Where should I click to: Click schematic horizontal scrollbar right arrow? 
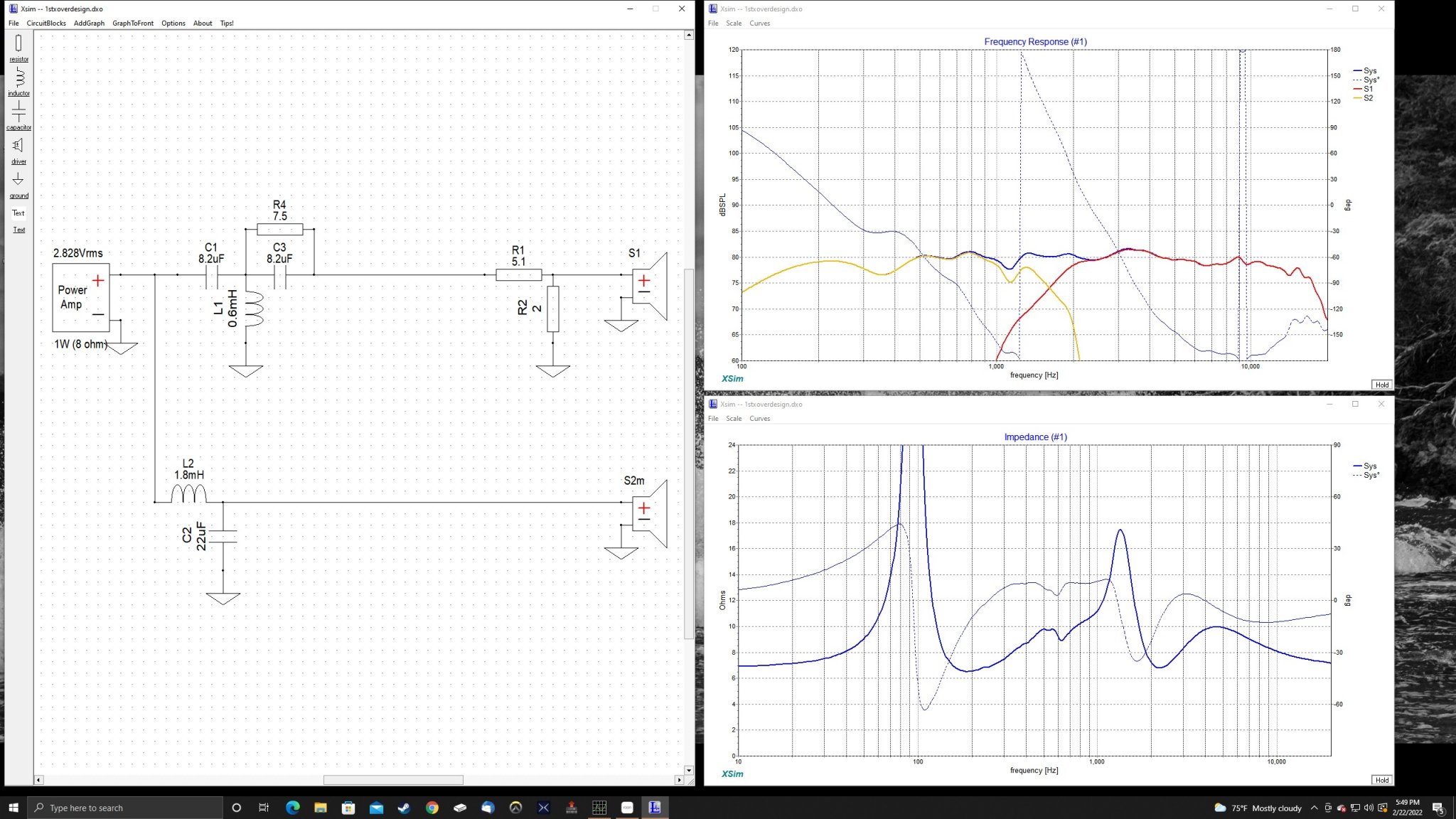tap(679, 780)
